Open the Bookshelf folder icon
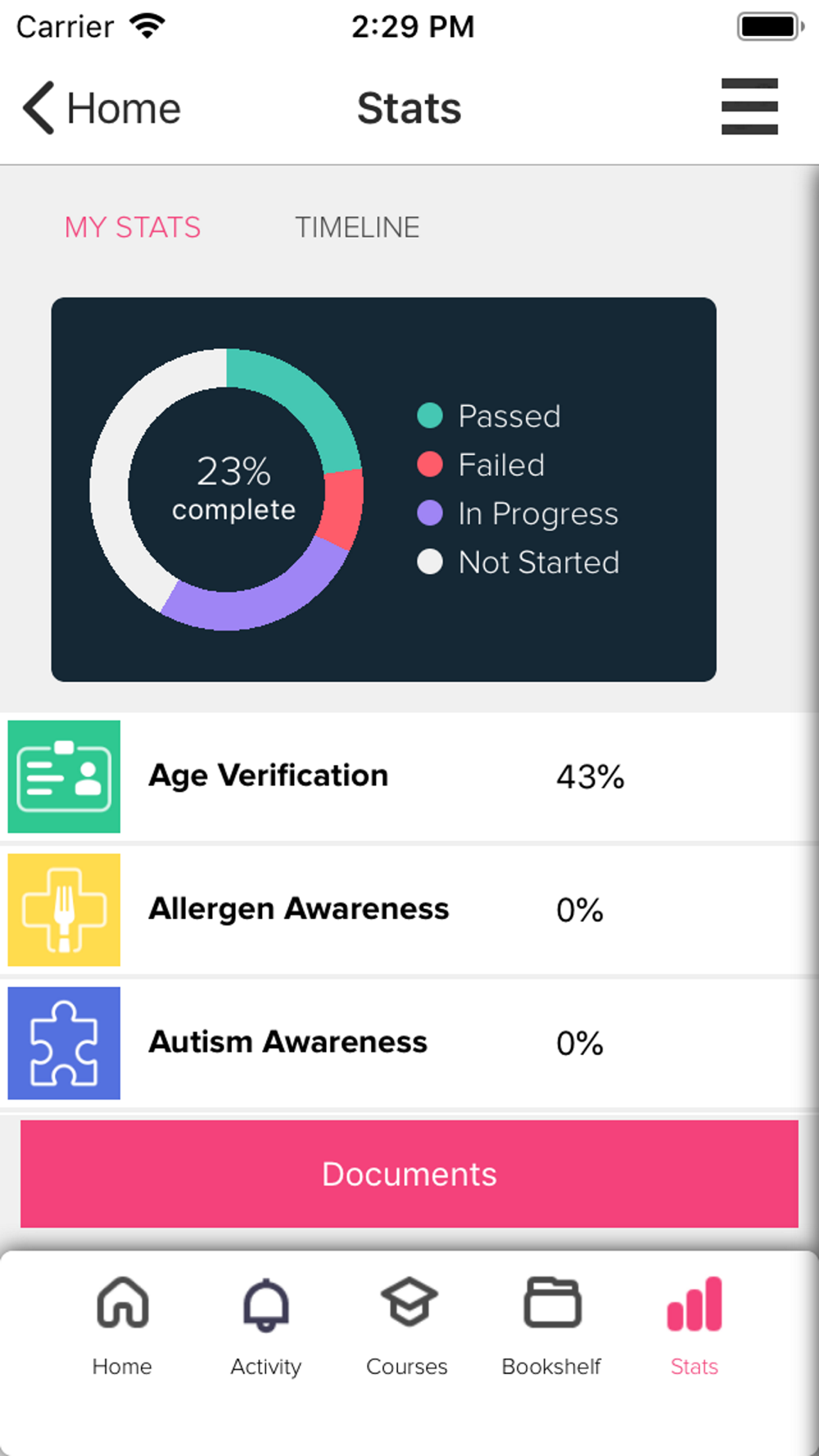The image size is (819, 1456). pyautogui.click(x=552, y=1302)
